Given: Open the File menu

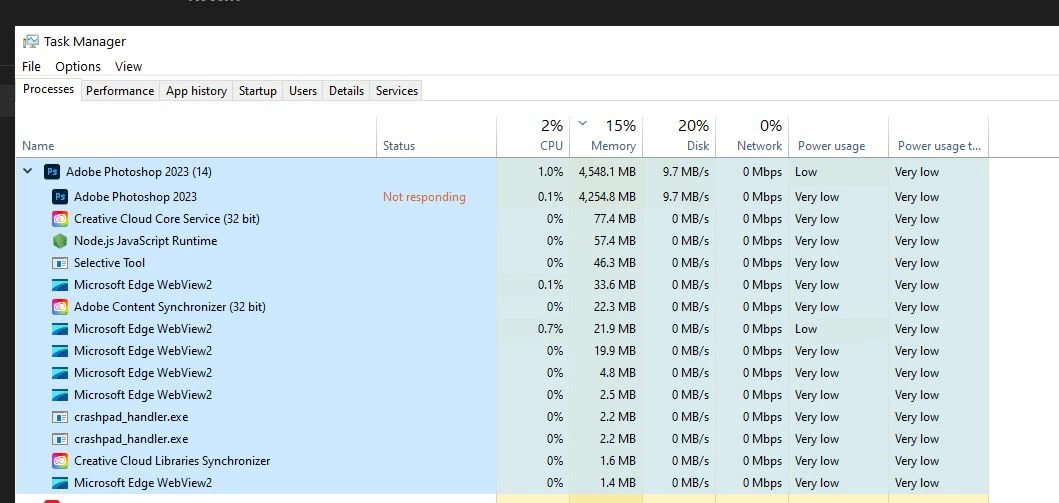Looking at the screenshot, I should click(31, 66).
